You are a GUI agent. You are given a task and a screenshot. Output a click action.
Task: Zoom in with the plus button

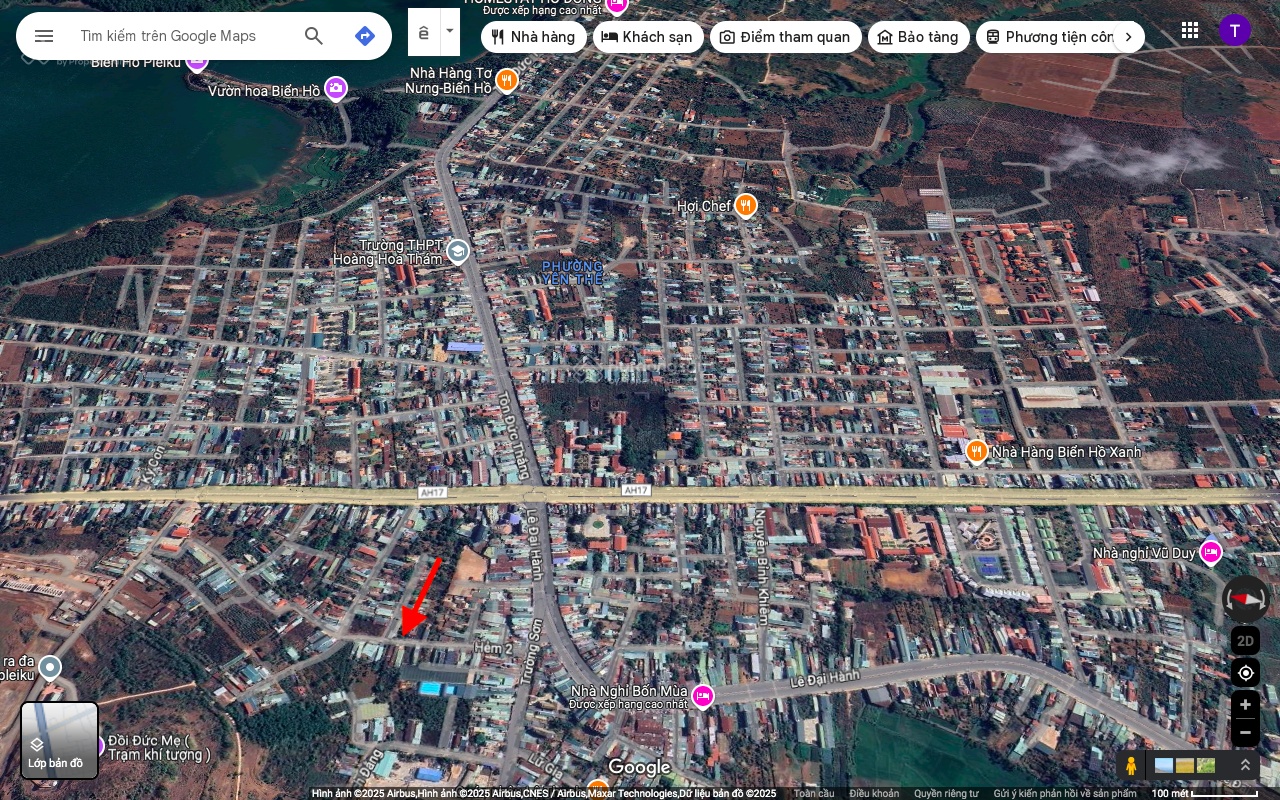click(x=1245, y=705)
